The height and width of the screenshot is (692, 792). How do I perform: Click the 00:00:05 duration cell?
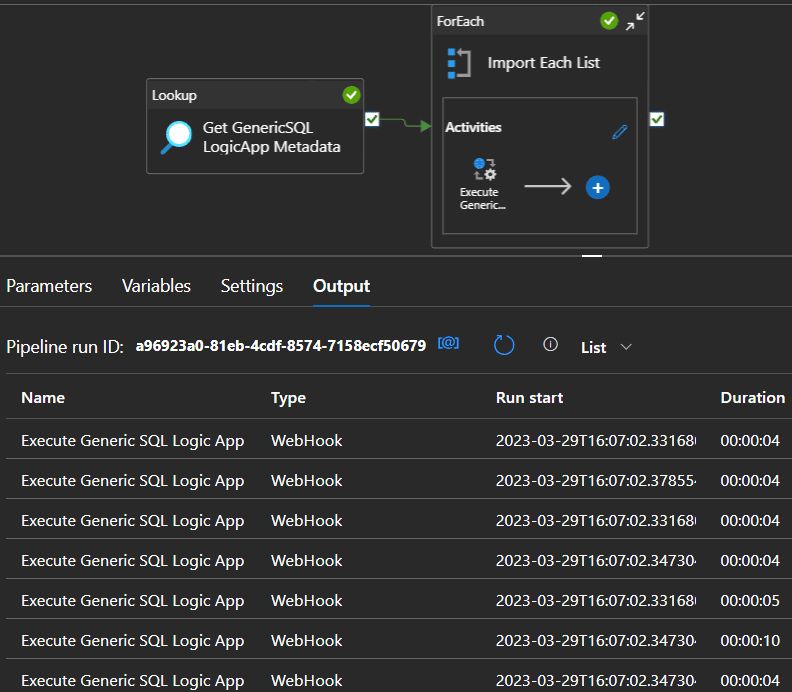[x=750, y=601]
